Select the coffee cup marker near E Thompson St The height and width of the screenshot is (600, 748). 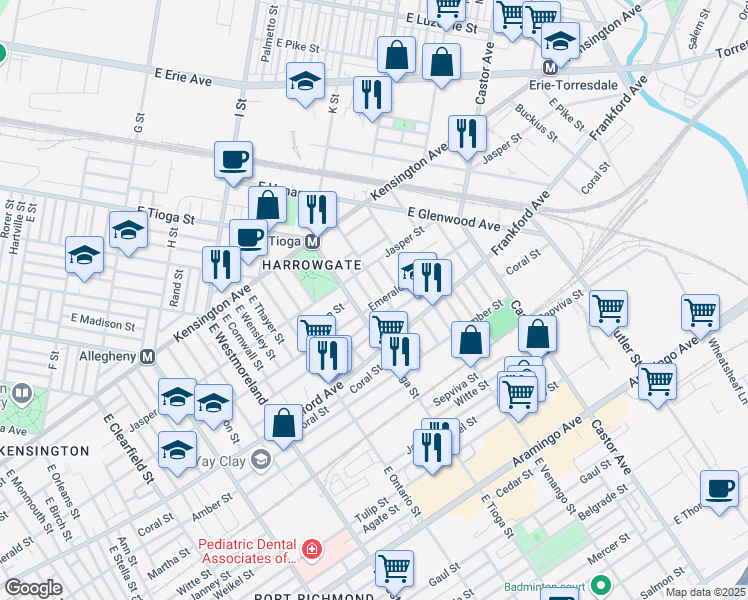[x=719, y=490]
